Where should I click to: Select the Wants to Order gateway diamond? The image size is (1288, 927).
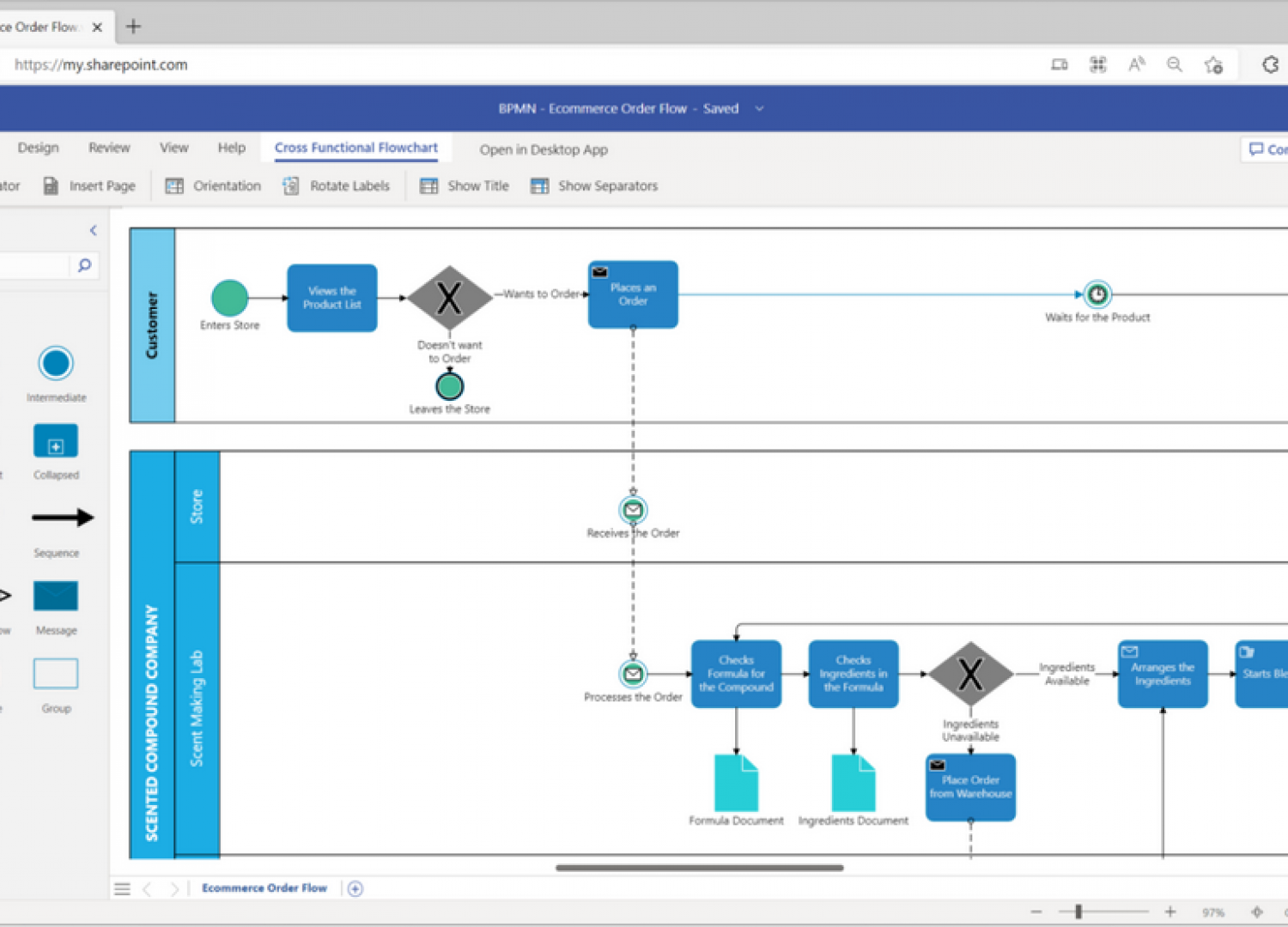point(449,299)
